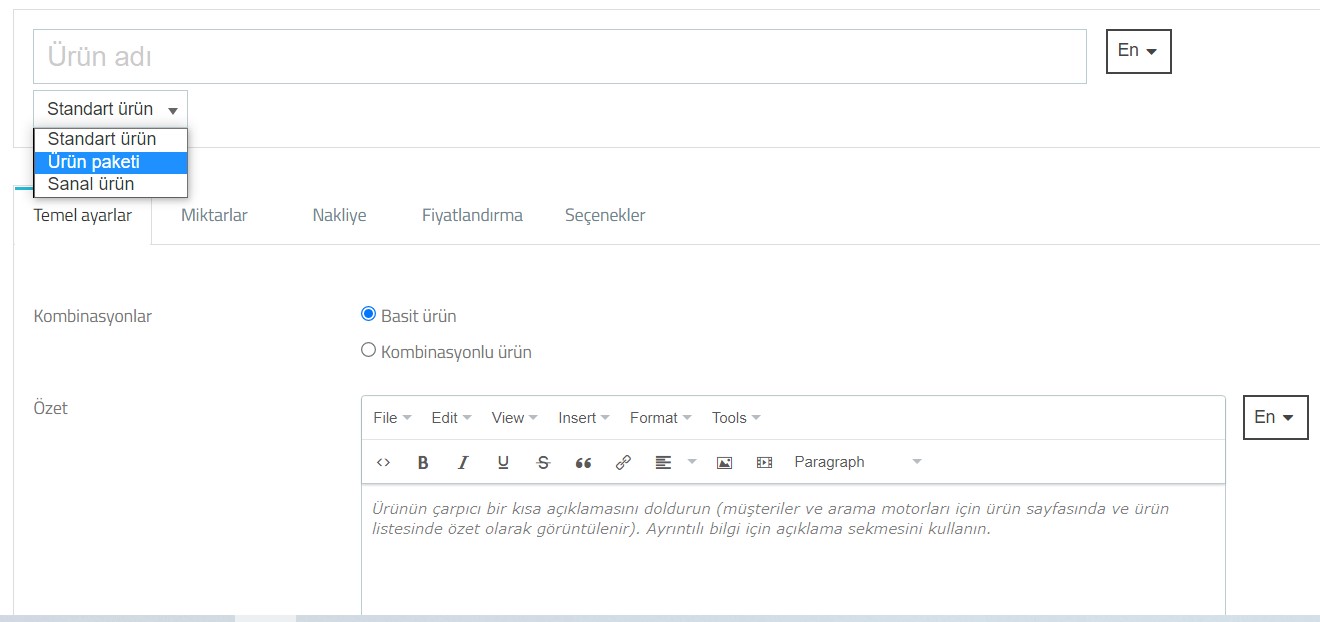
Task: Open the Insert menu in editor
Action: click(x=584, y=418)
